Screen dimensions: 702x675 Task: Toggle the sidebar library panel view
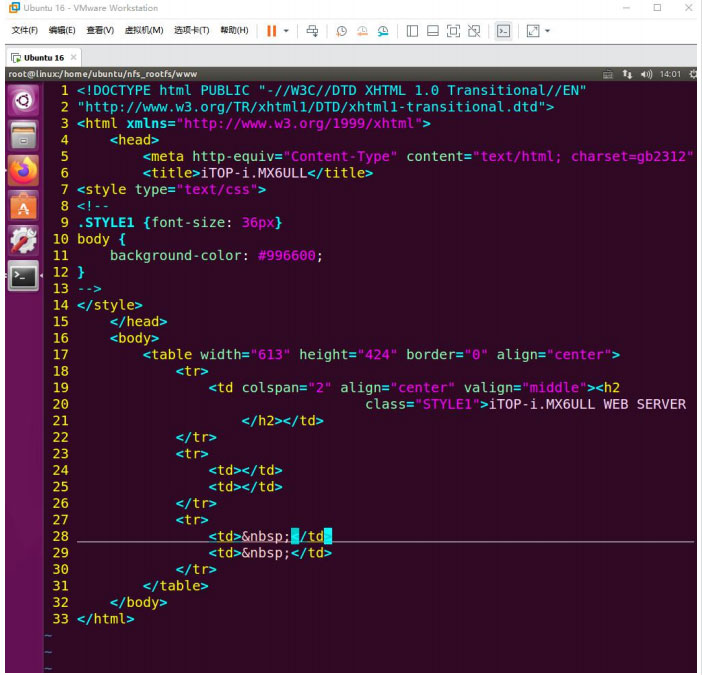(x=412, y=31)
